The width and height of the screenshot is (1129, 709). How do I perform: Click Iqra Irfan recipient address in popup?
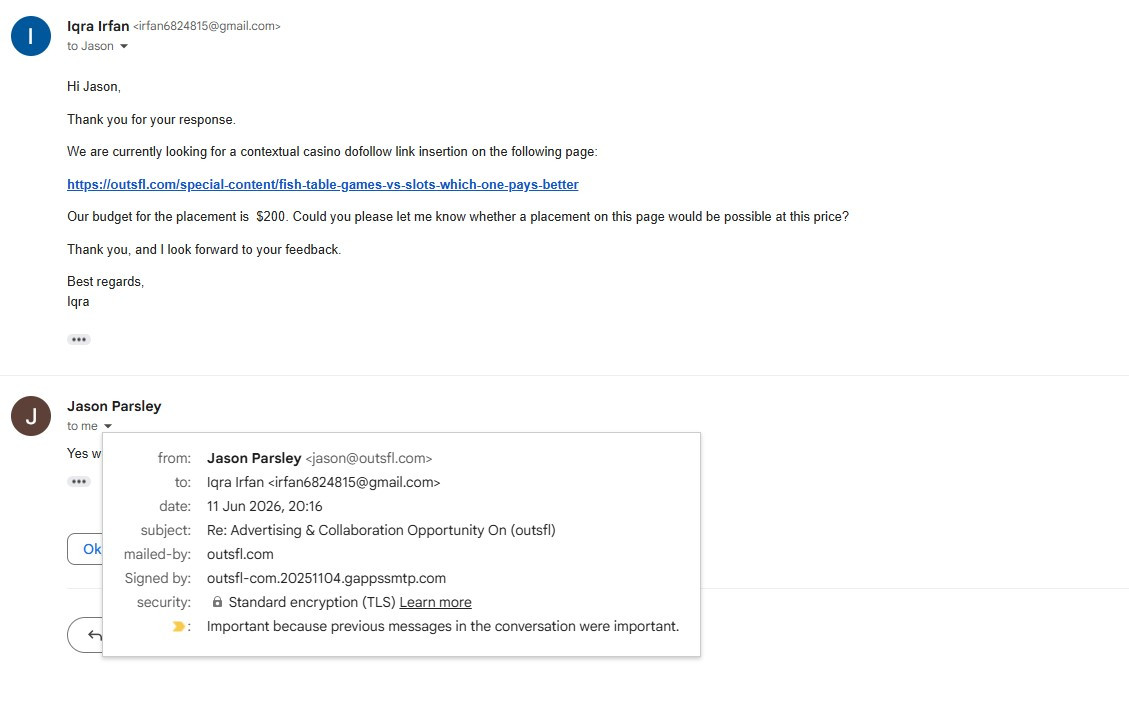click(323, 482)
